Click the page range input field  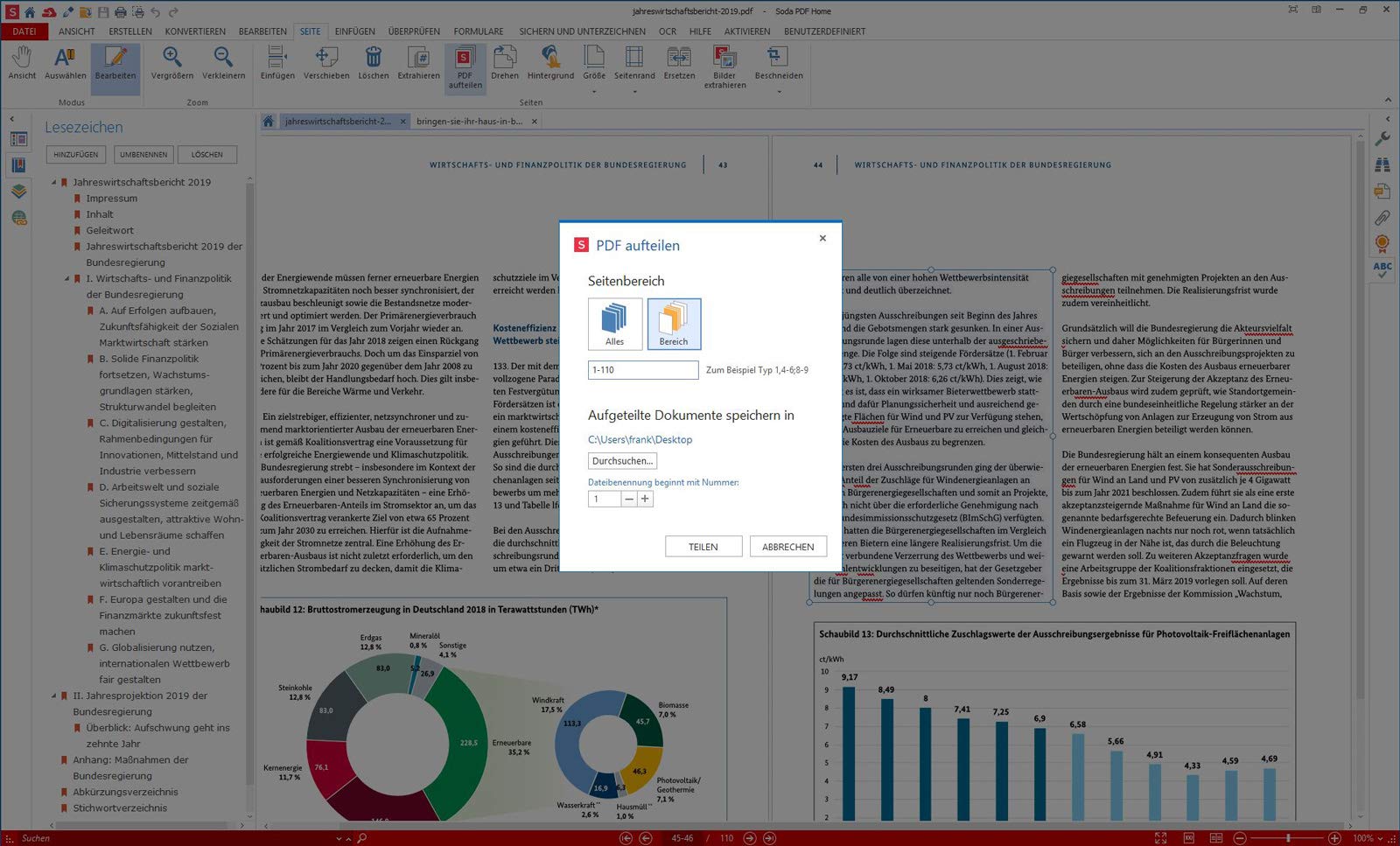click(x=643, y=370)
